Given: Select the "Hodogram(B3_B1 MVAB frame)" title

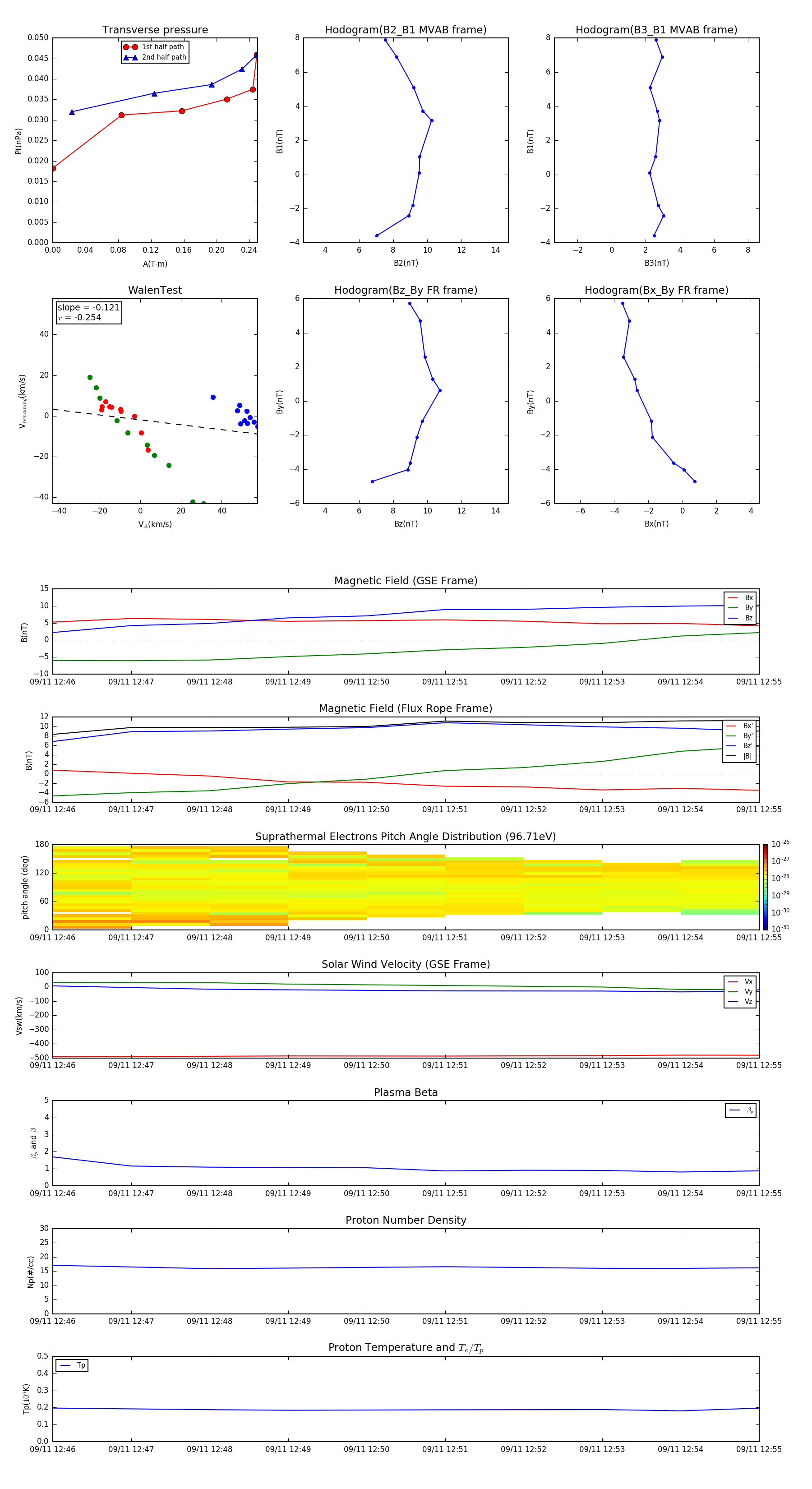Looking at the screenshot, I should click(656, 30).
